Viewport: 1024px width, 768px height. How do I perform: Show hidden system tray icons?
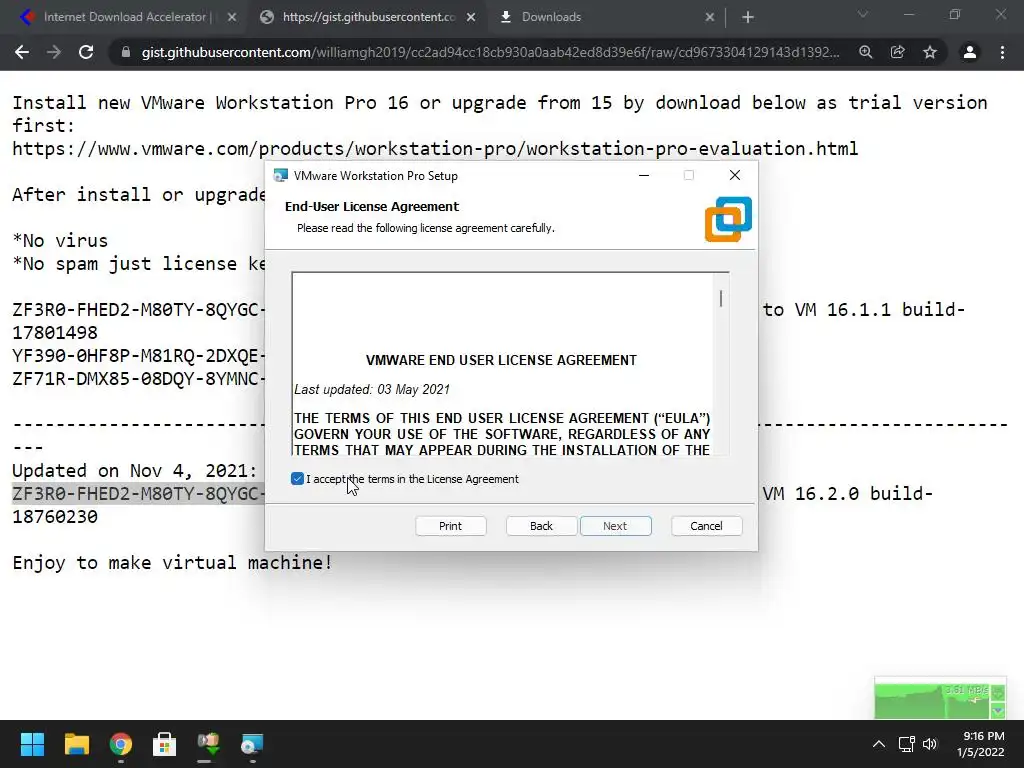(879, 744)
